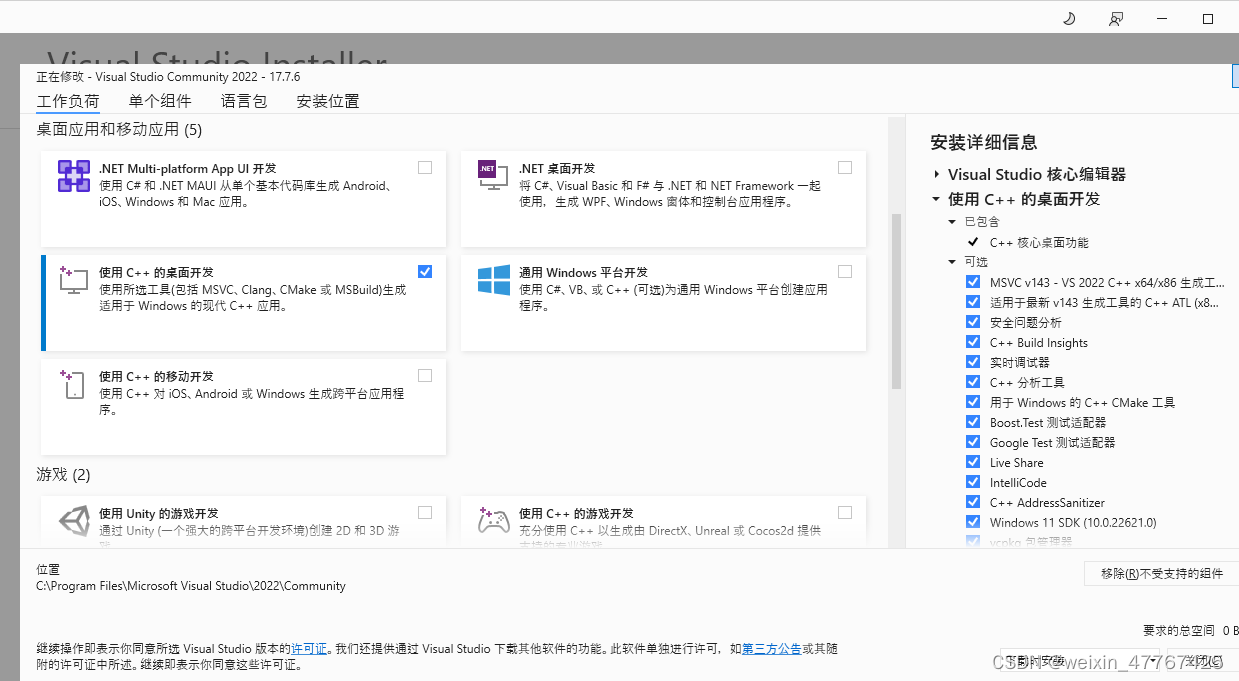The height and width of the screenshot is (681, 1239).
Task: Uncheck the 使用 C++ 的桌面开发 workload checkbox
Action: point(425,271)
